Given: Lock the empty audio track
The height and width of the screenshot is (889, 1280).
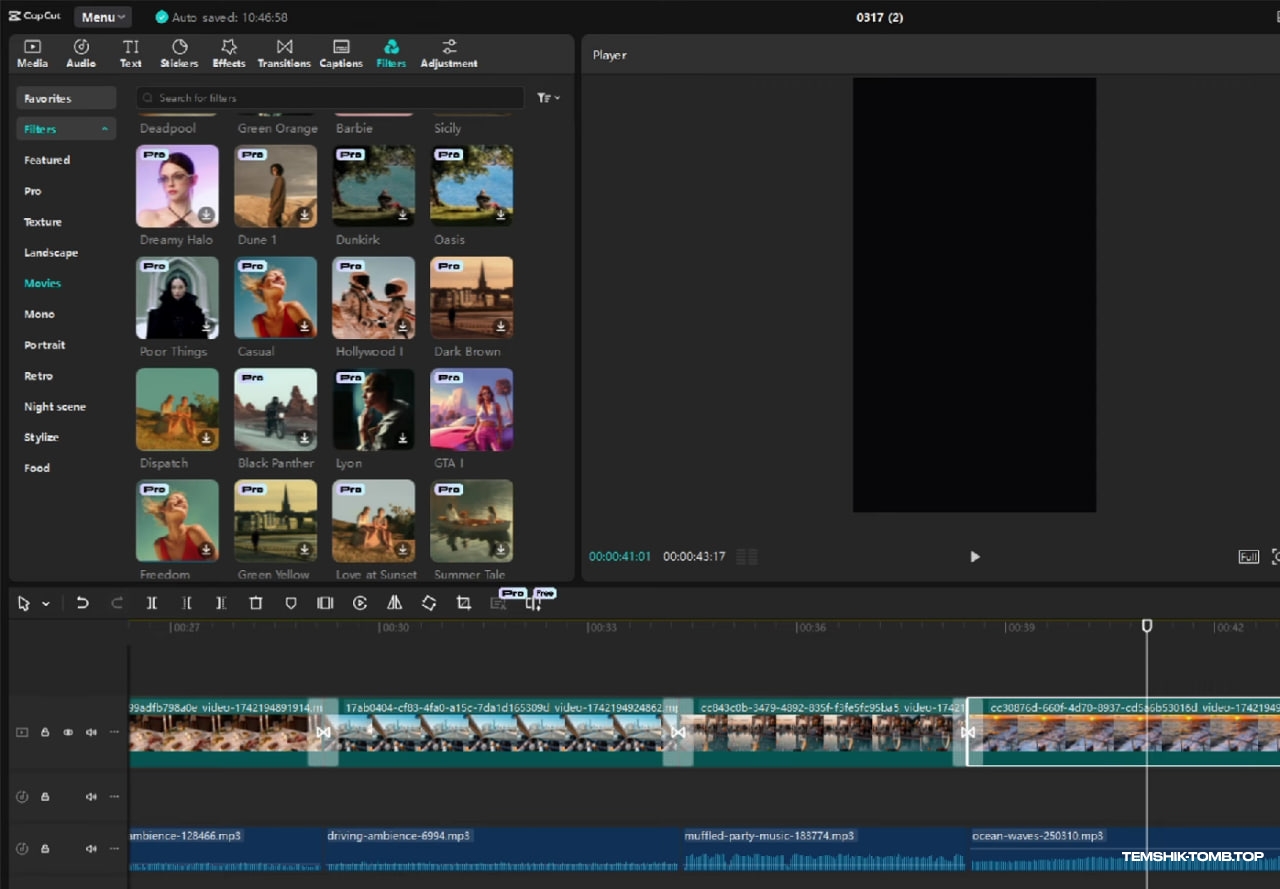Looking at the screenshot, I should (x=45, y=796).
